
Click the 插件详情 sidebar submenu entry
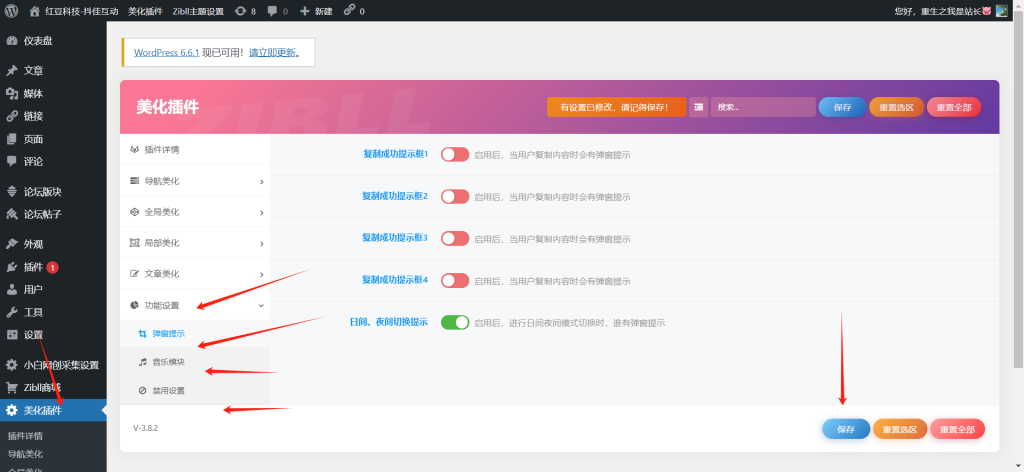(x=25, y=435)
